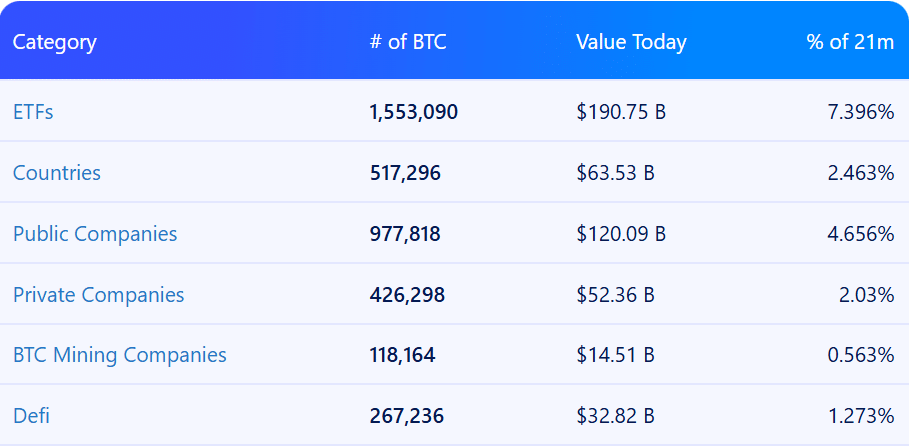Click the Category column header

coord(55,42)
